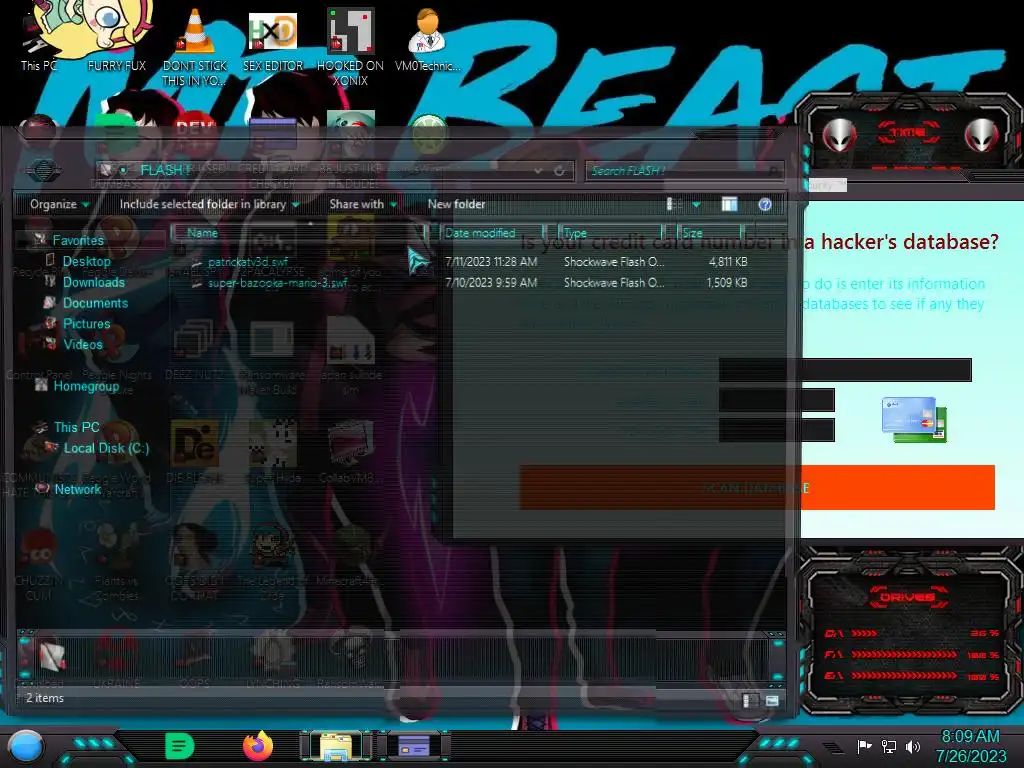Open Downloads in the navigation pane
This screenshot has height=768, width=1024.
[93, 282]
